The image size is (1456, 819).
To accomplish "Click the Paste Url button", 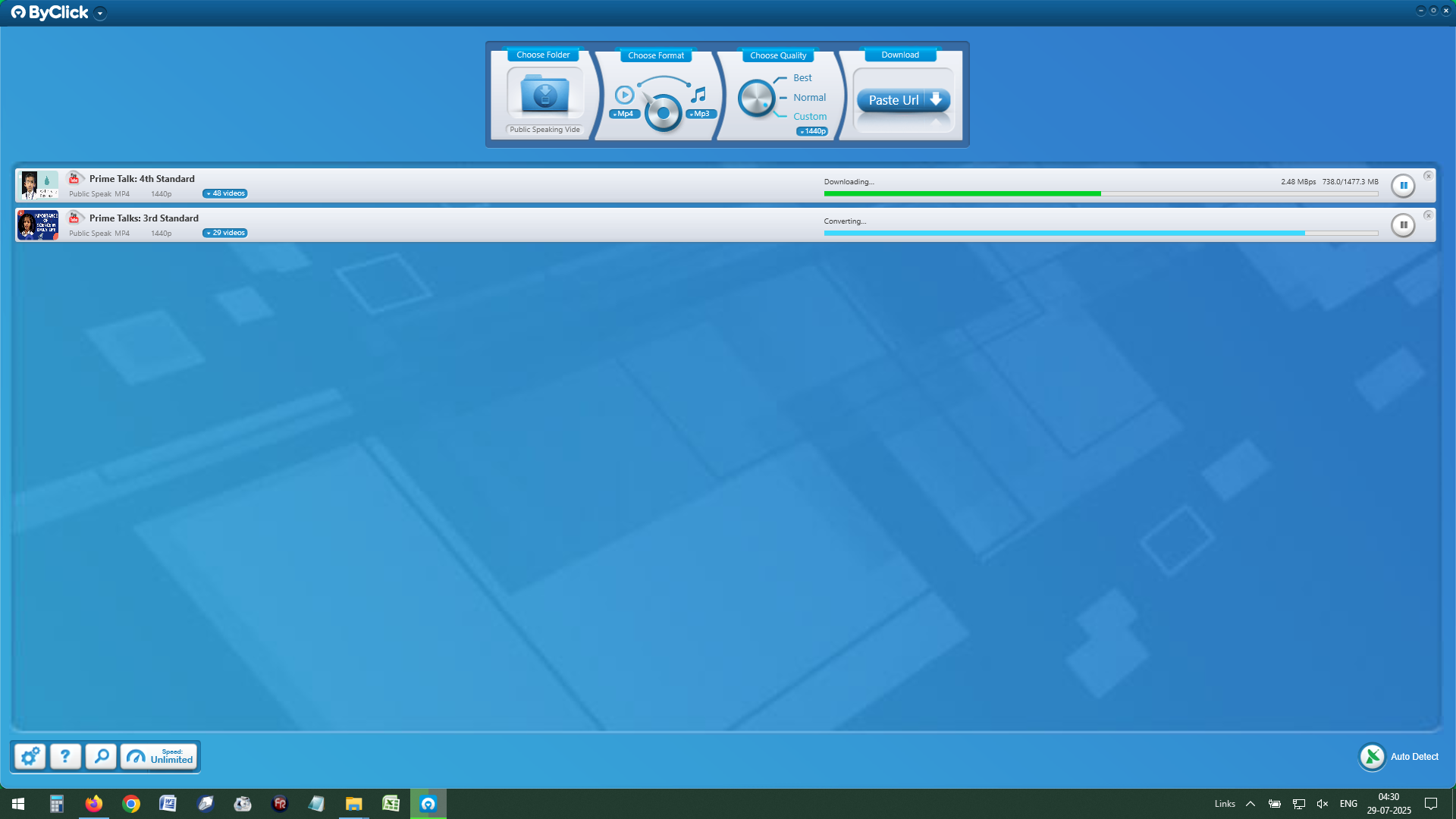I will pyautogui.click(x=902, y=100).
